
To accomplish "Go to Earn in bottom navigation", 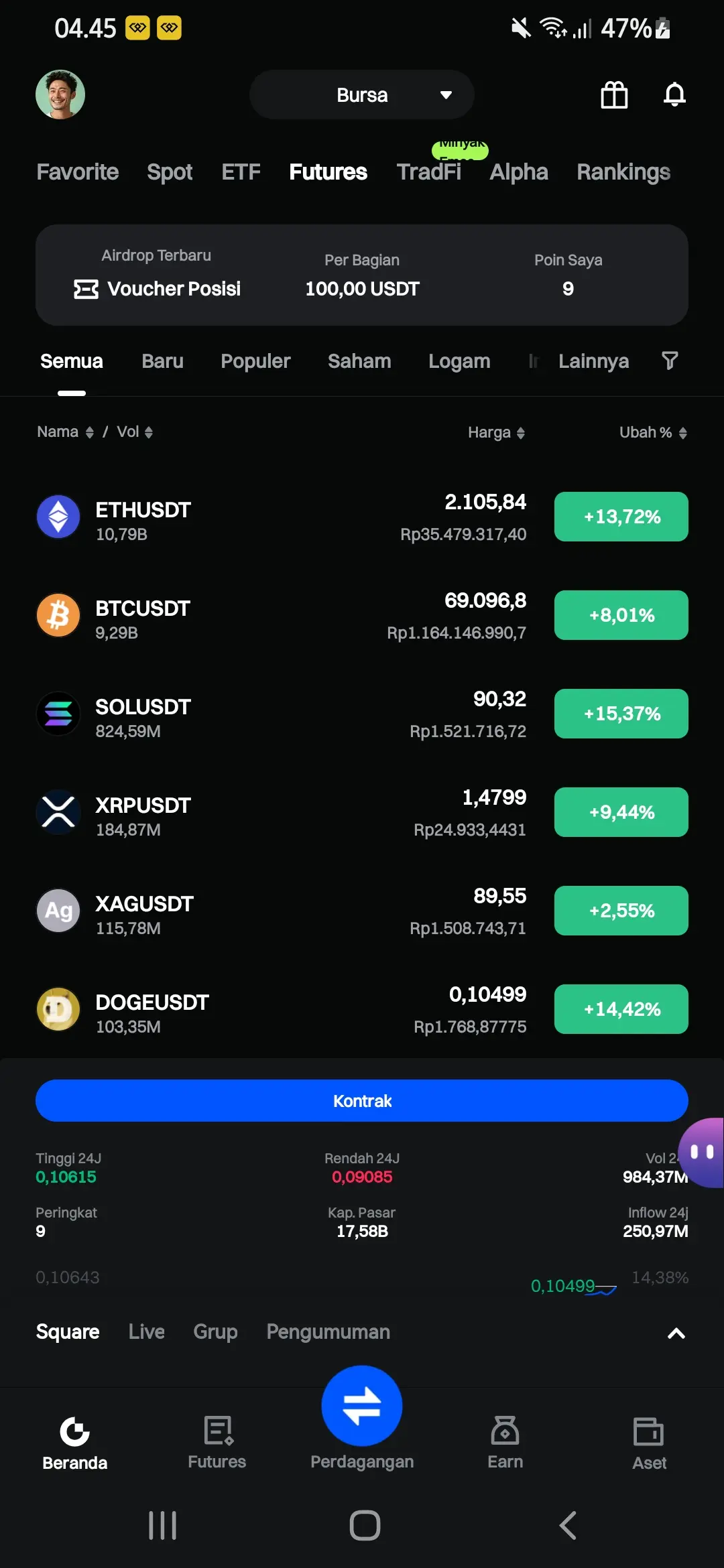I will [505, 1442].
